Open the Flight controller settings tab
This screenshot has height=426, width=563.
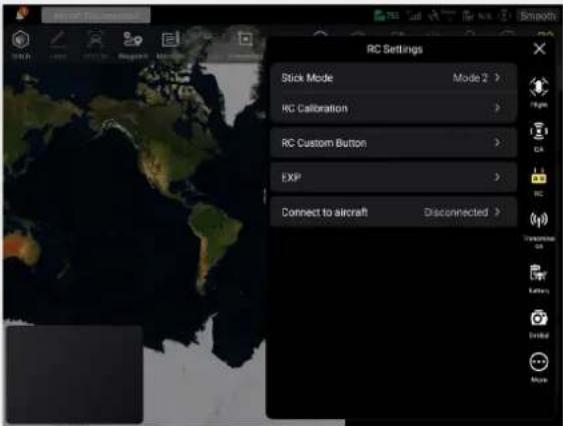[x=539, y=92]
